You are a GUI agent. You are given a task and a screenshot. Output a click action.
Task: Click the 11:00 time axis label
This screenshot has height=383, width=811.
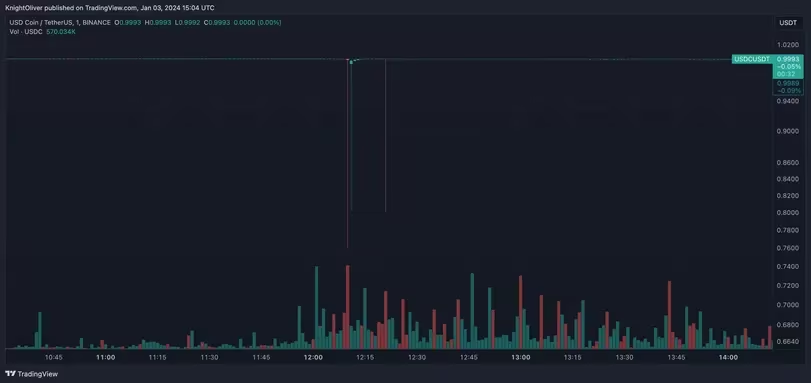pos(106,357)
